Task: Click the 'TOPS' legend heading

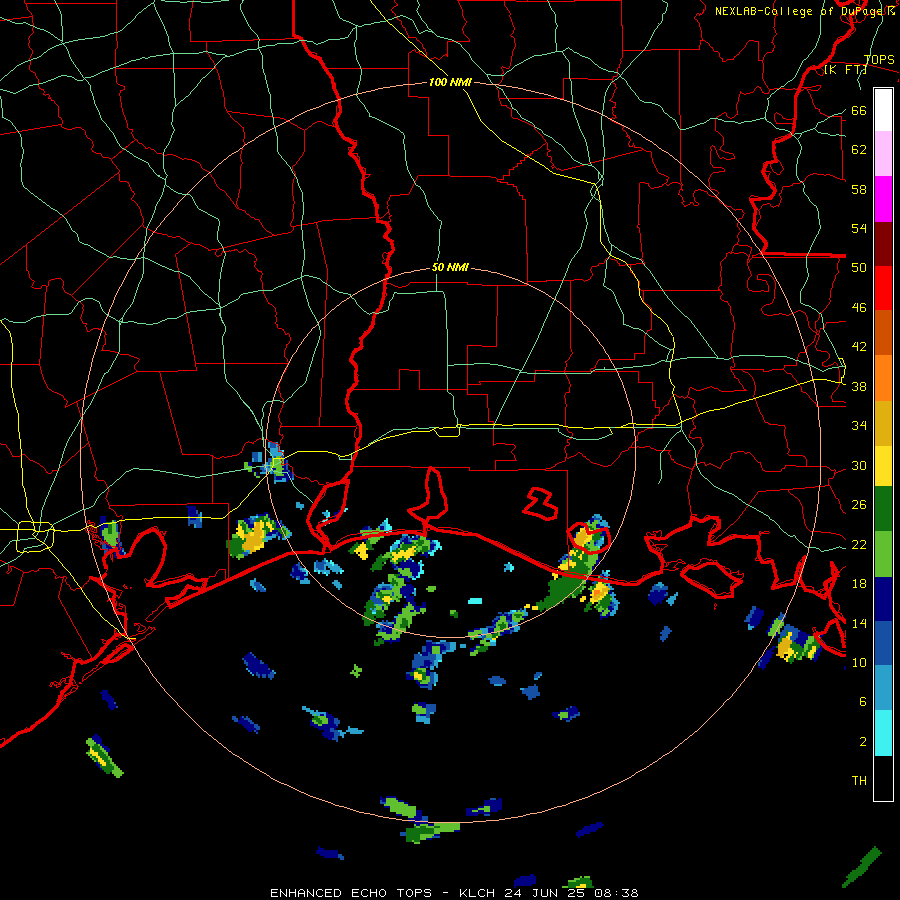Action: pyautogui.click(x=879, y=60)
